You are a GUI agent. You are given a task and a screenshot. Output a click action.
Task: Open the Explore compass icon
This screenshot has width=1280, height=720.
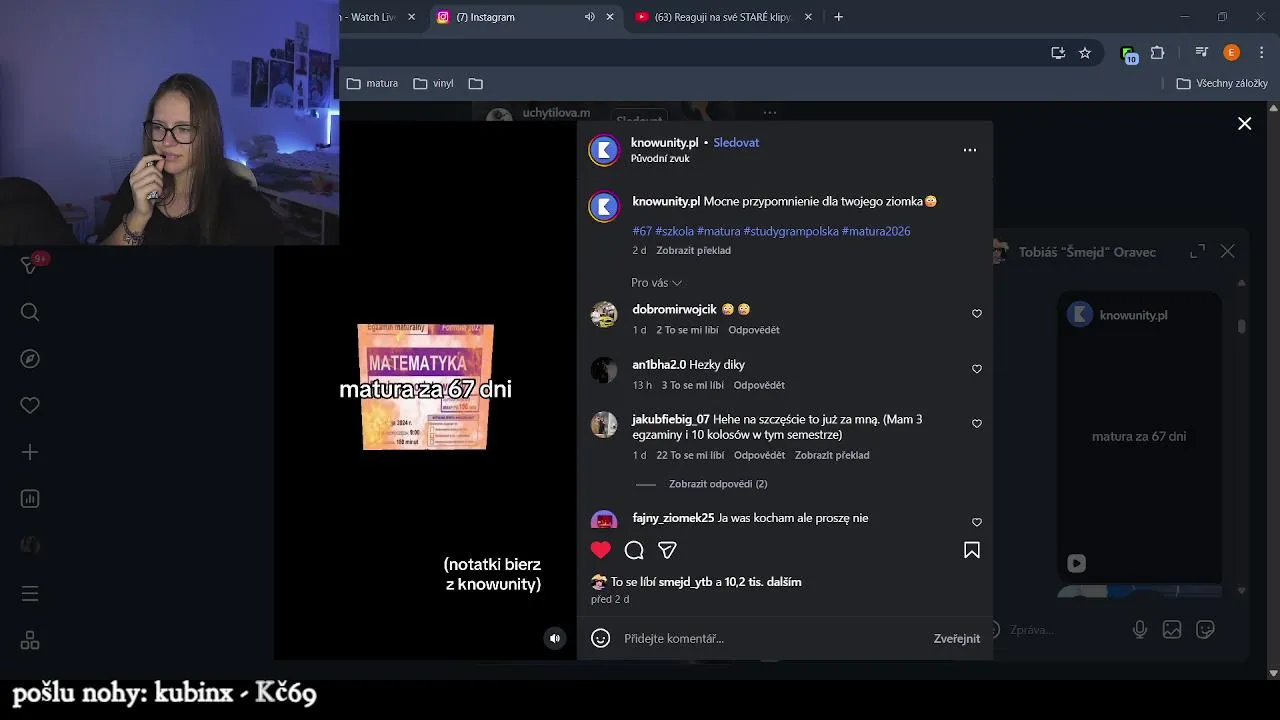[30, 359]
